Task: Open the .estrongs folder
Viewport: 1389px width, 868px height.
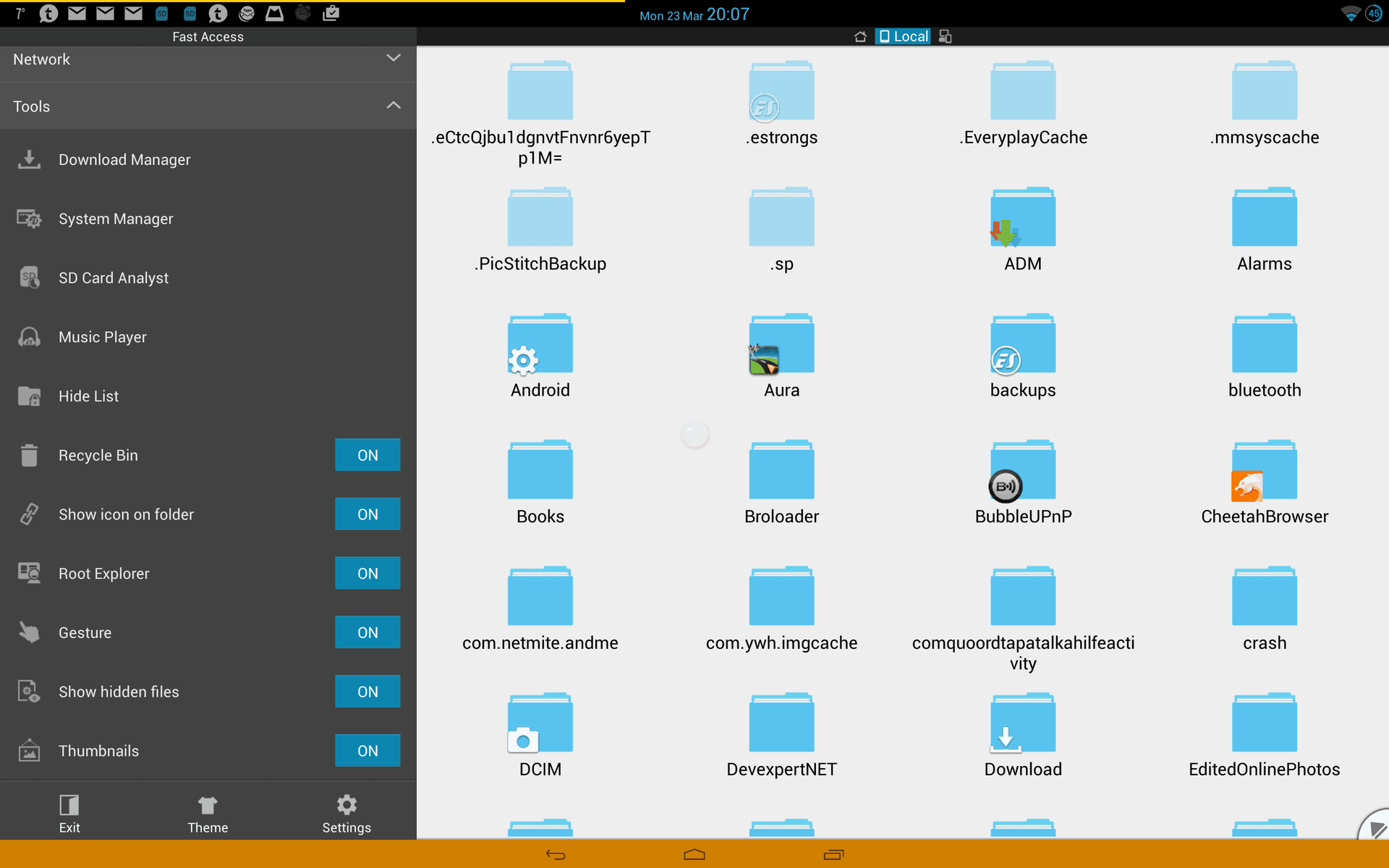Action: (781, 103)
